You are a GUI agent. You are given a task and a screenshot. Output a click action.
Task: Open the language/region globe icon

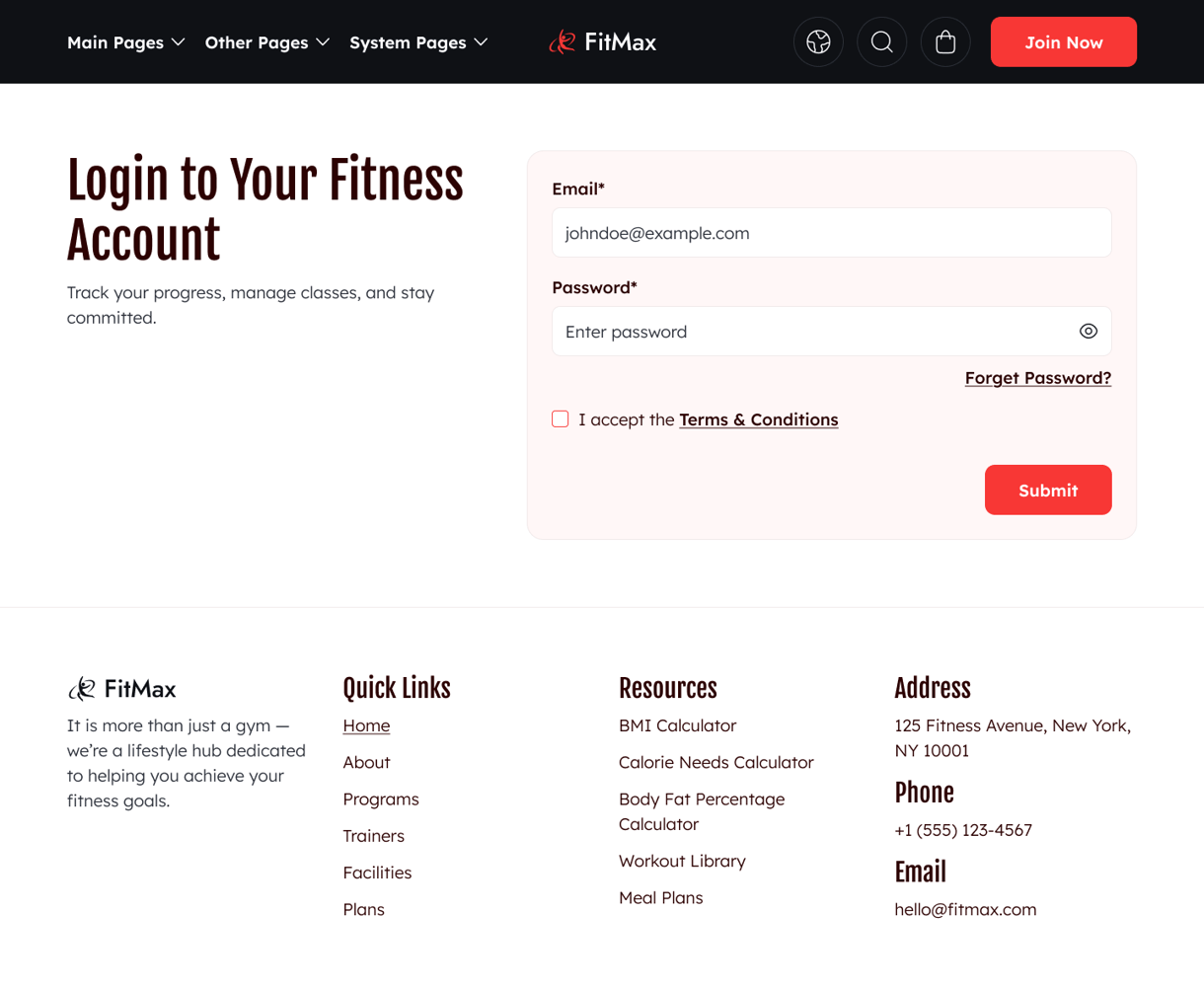coord(818,41)
